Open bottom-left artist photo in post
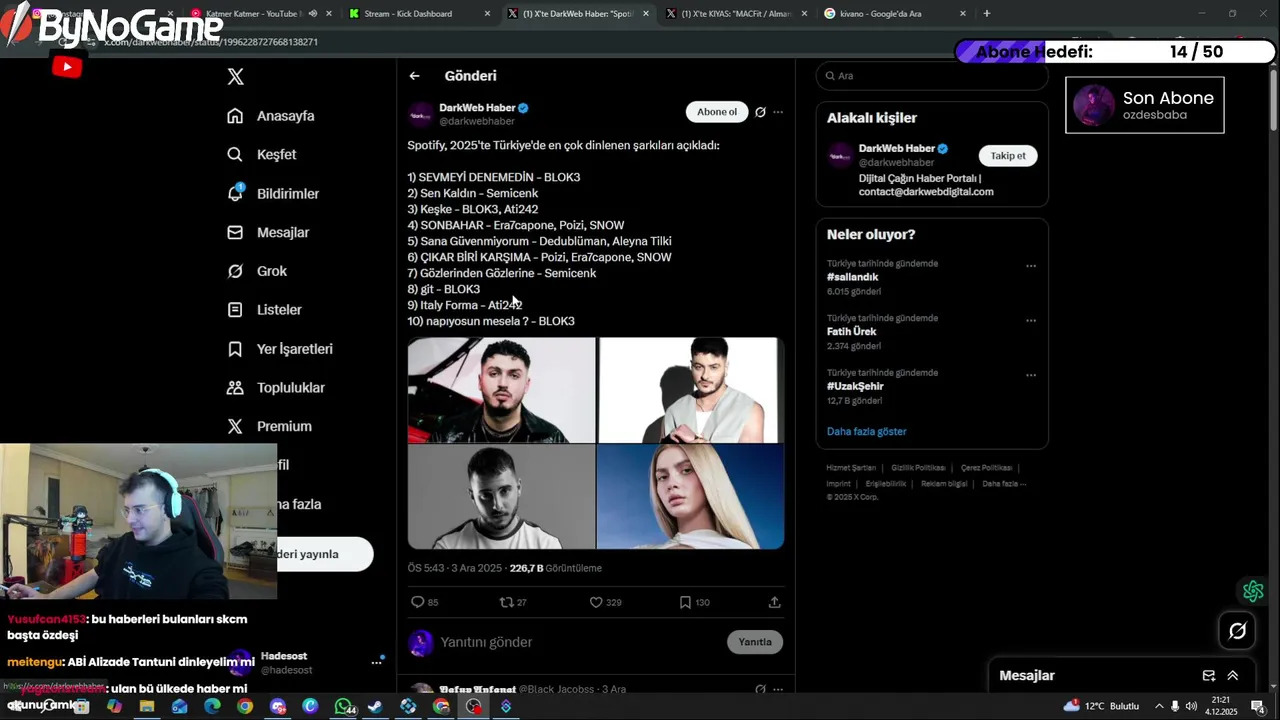Screen dimensions: 1280x720 [501, 497]
